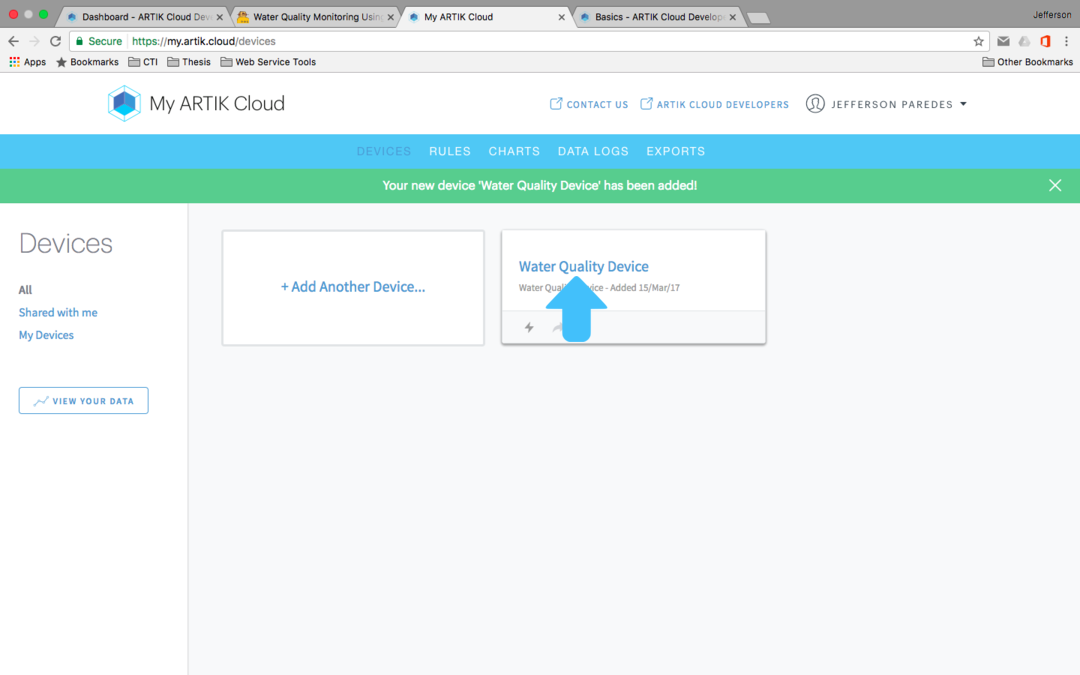
Task: Select the All devices filter
Action: 25,290
